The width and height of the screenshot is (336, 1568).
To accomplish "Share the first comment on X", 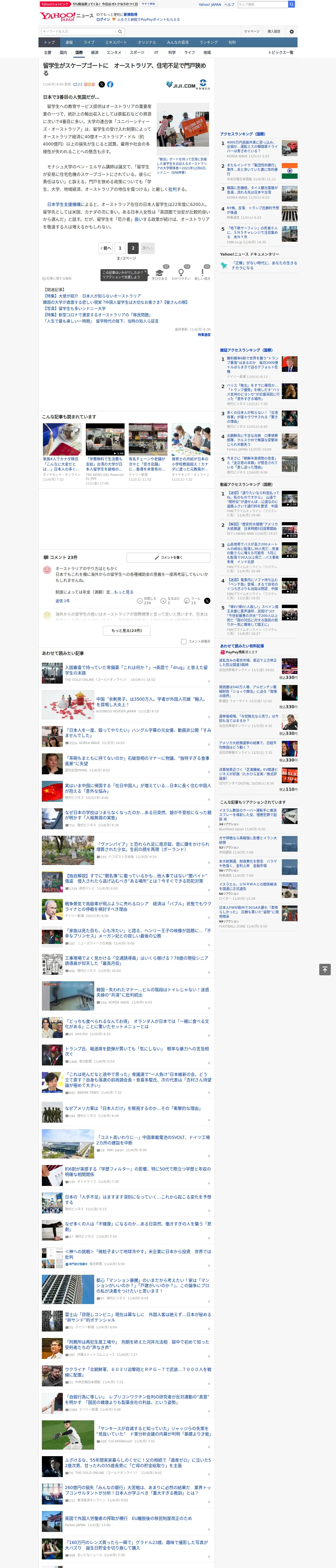I will coord(207,601).
